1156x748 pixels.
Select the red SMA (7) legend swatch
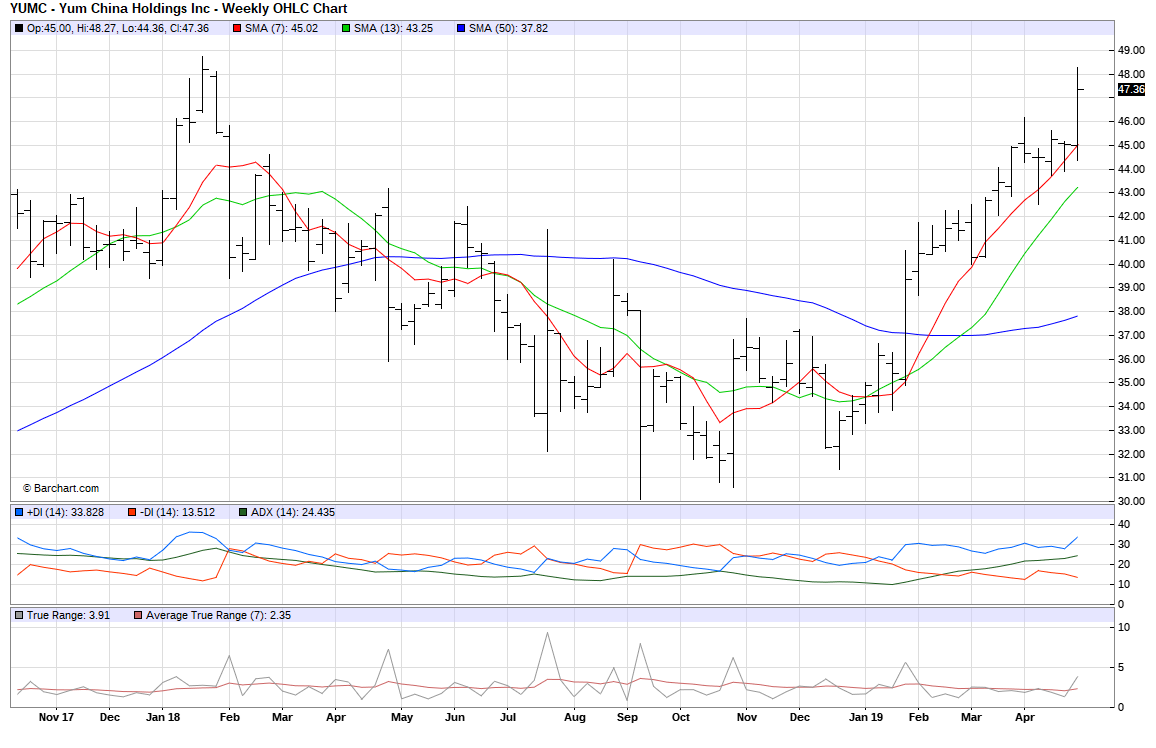coord(237,29)
